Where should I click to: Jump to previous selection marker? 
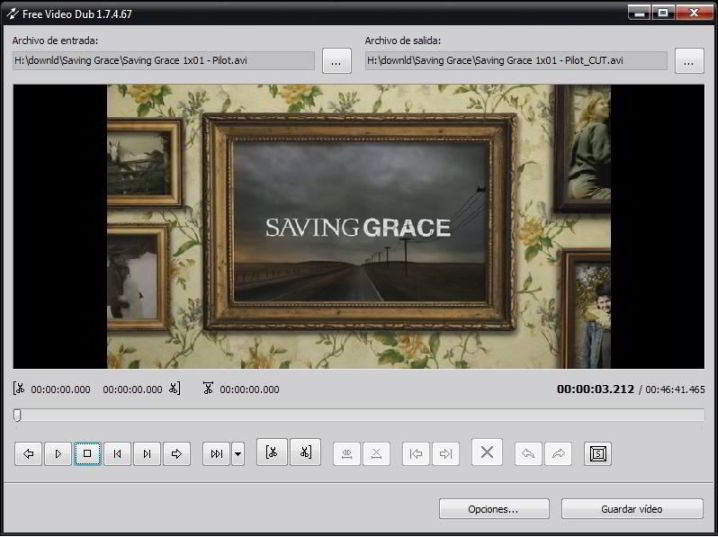416,454
